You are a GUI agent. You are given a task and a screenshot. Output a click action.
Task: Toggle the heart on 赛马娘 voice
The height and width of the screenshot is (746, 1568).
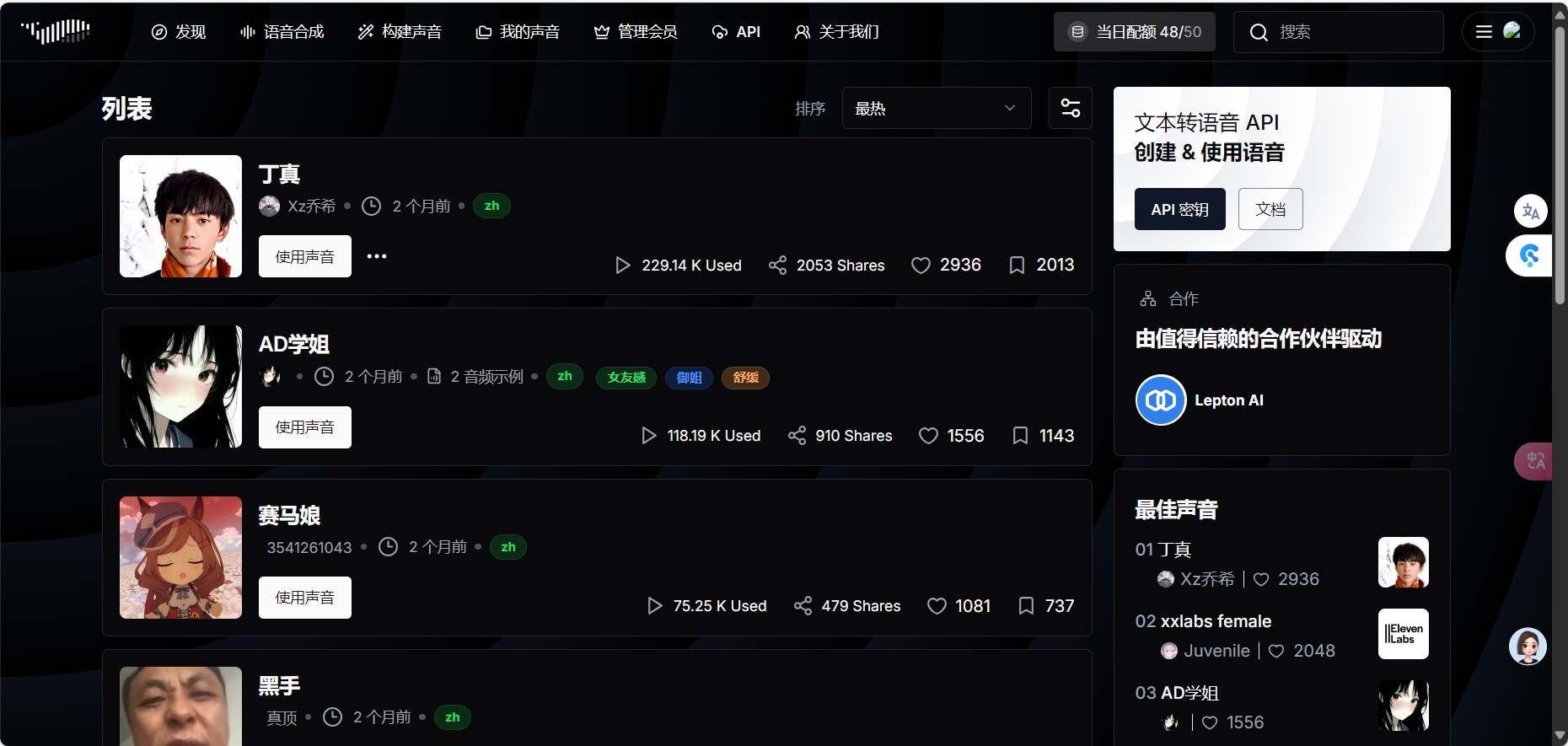click(x=937, y=606)
